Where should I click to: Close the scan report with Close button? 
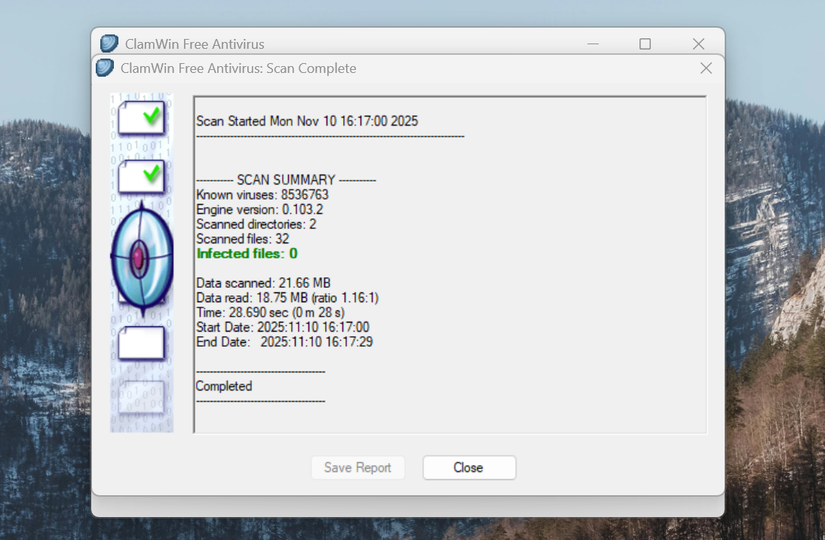(469, 467)
